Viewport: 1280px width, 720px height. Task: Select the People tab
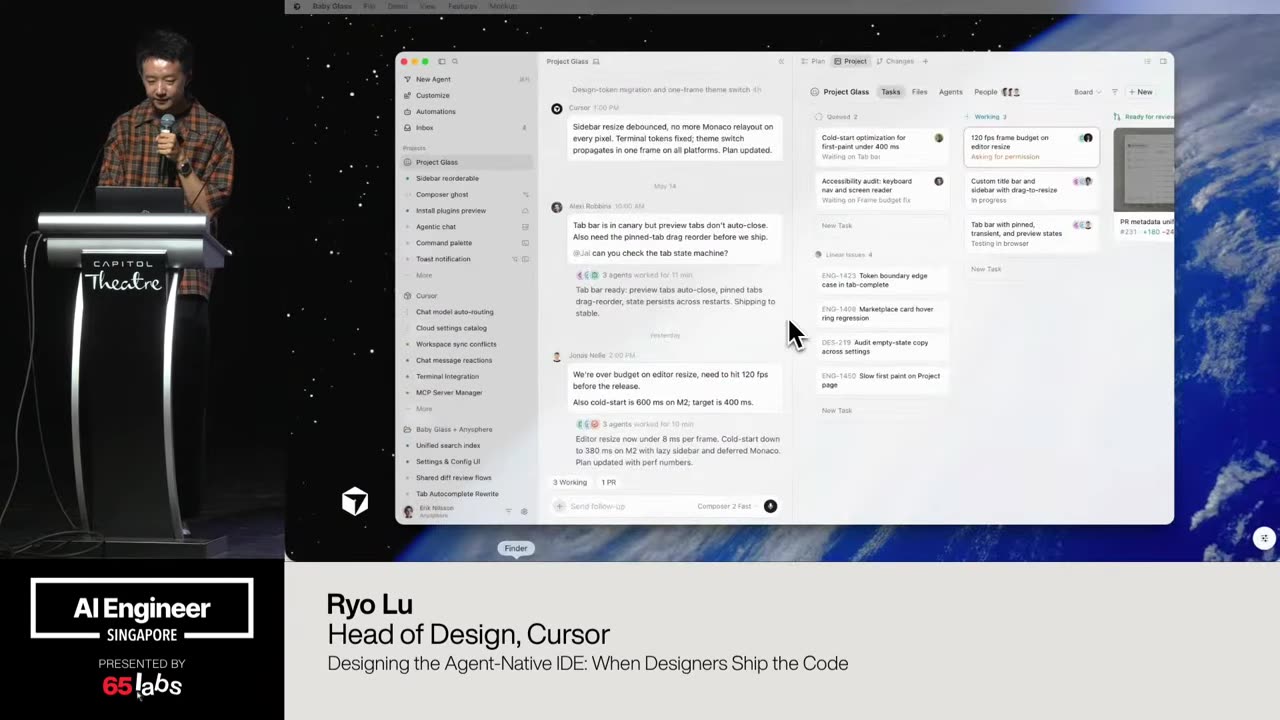(996, 92)
